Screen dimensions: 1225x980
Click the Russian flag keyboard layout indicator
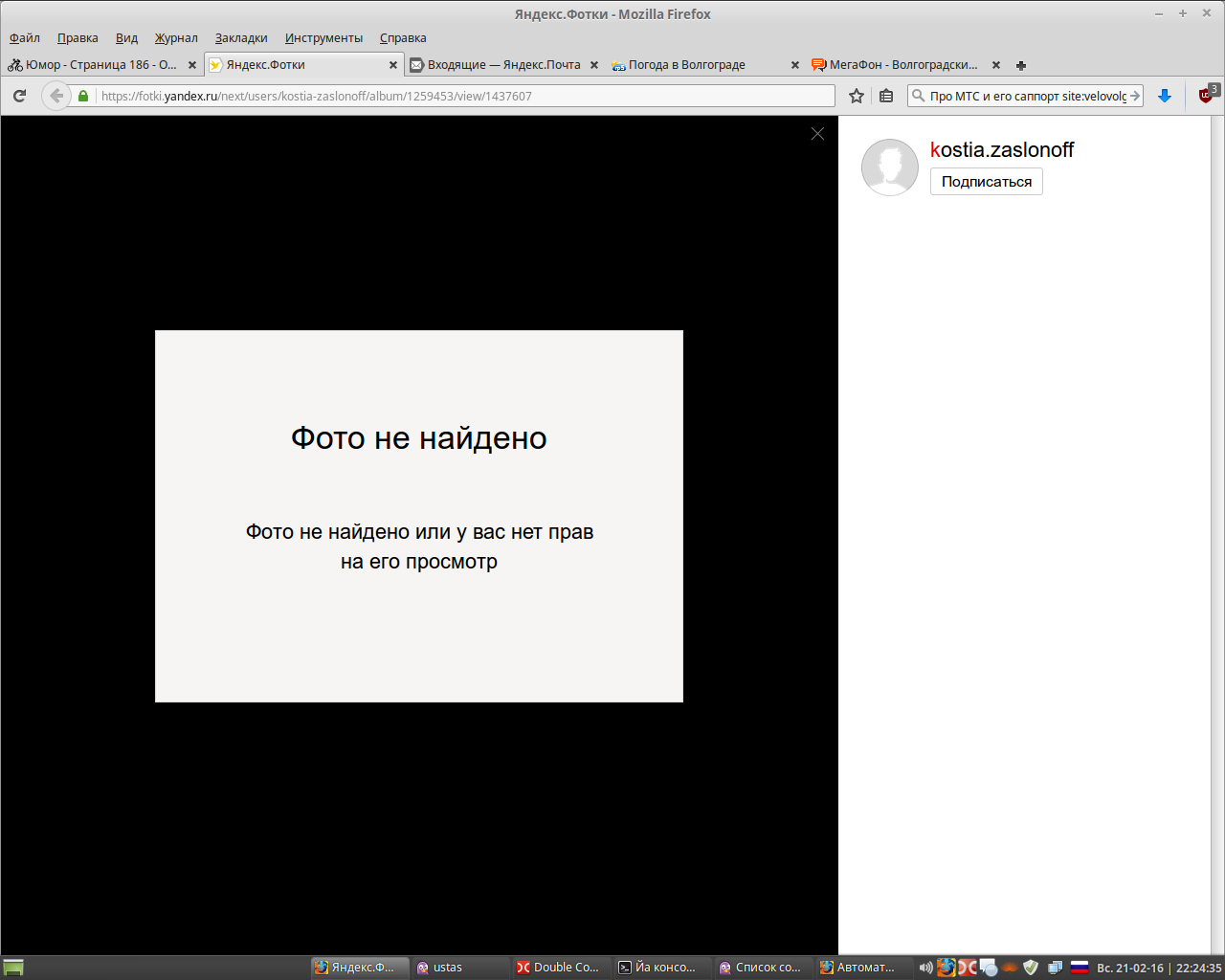click(x=1080, y=968)
